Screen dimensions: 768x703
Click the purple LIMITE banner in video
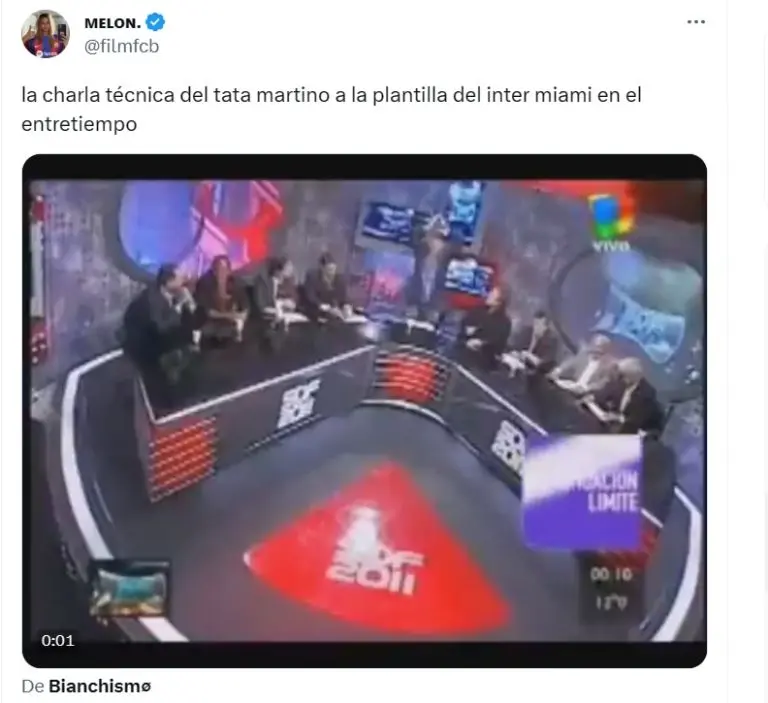click(x=582, y=490)
